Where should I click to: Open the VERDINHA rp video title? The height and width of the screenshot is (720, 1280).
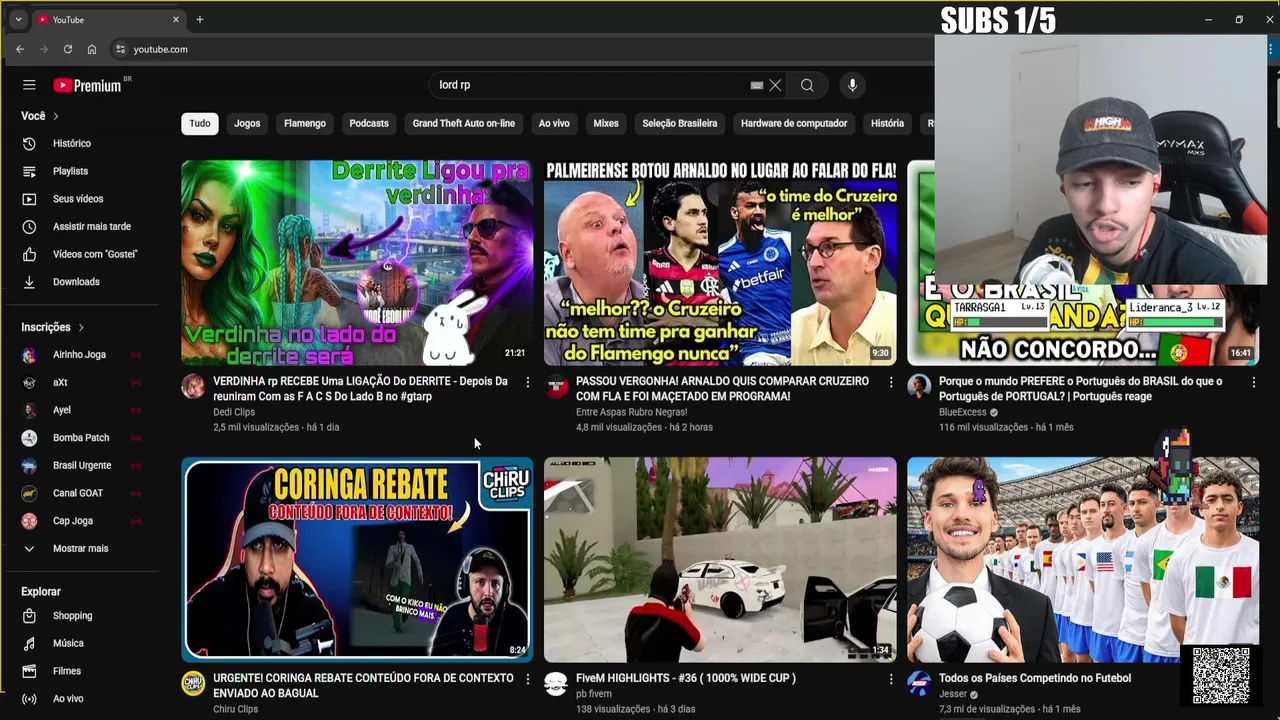point(361,389)
